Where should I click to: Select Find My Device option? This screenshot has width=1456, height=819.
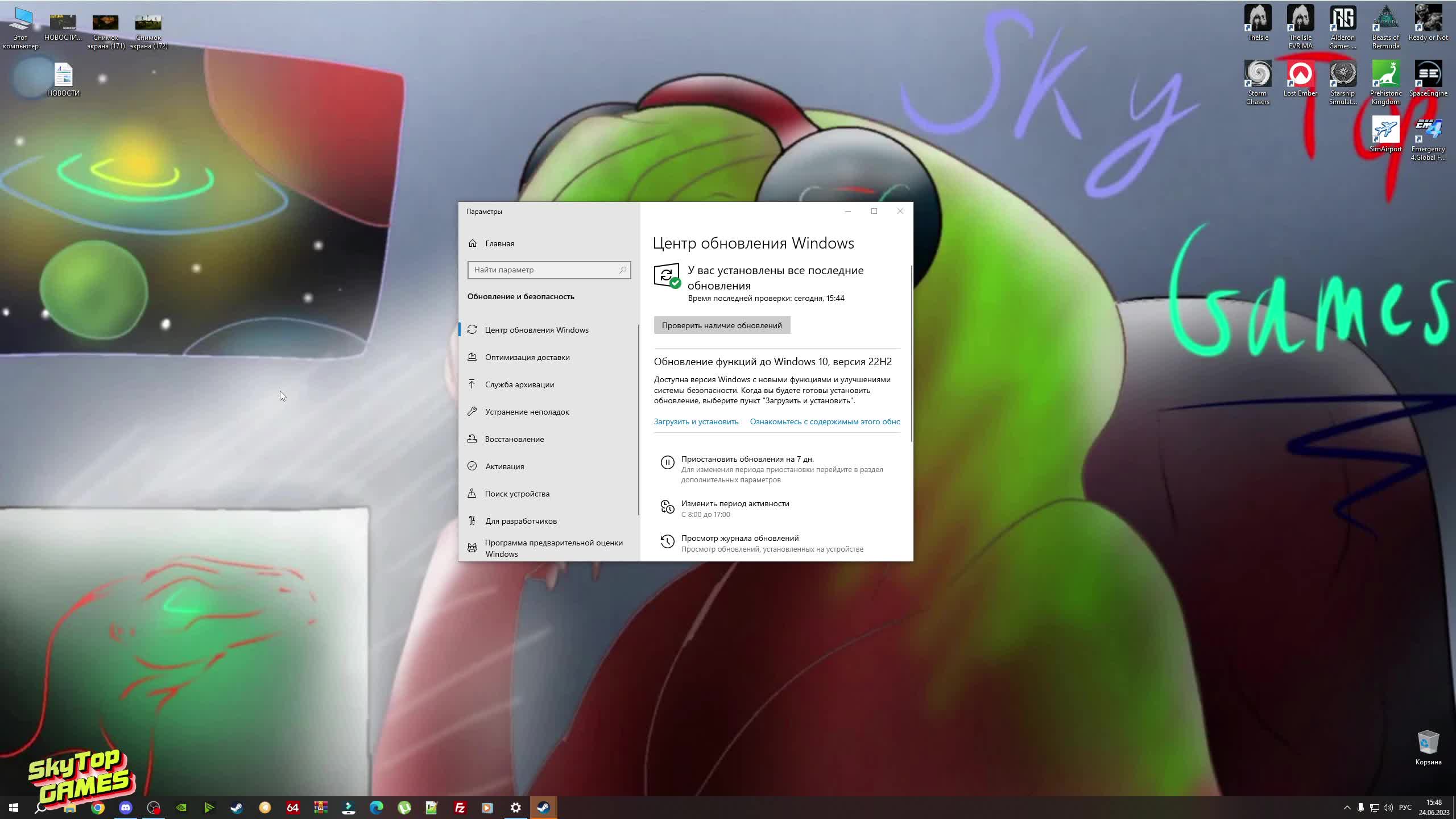click(517, 493)
